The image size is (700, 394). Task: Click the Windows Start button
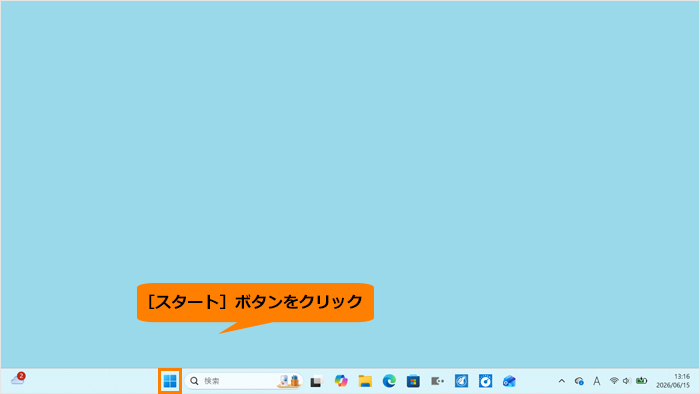point(170,381)
